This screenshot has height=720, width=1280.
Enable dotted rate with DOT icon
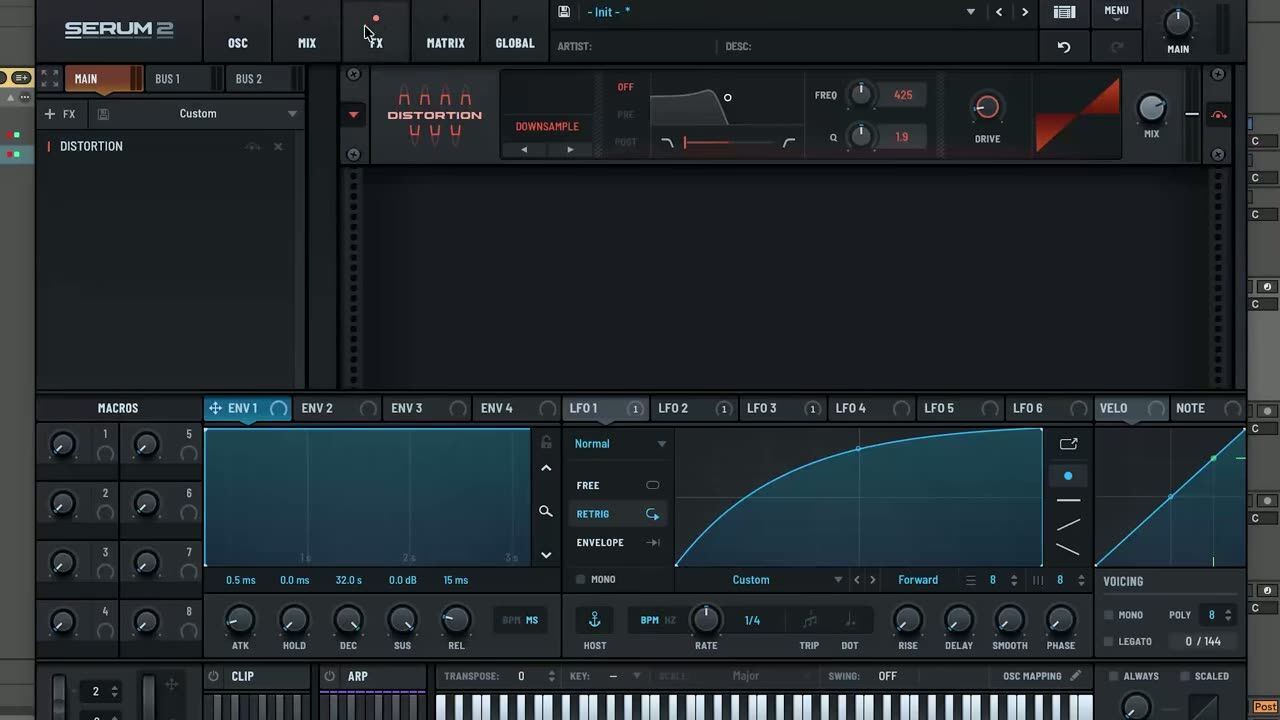850,621
